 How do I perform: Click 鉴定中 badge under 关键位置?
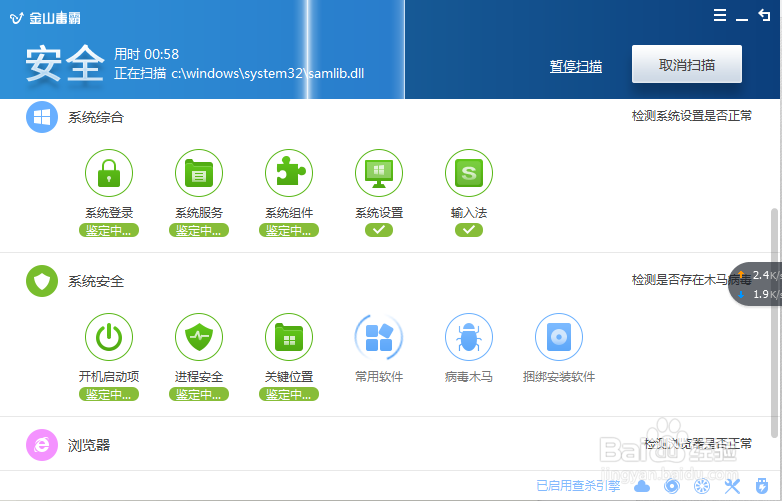[289, 394]
